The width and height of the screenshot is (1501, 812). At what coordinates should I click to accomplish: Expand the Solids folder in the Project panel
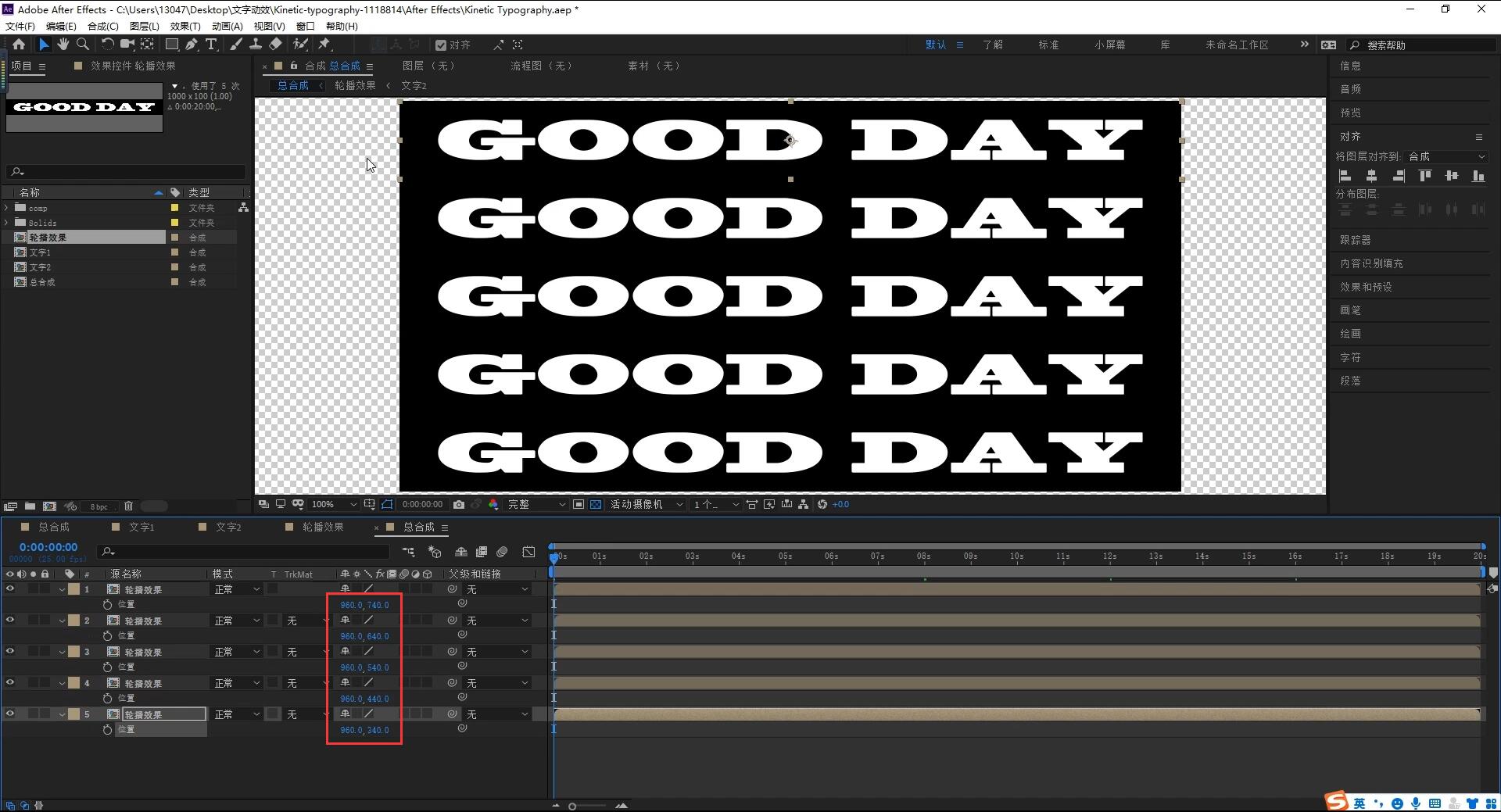(7, 223)
